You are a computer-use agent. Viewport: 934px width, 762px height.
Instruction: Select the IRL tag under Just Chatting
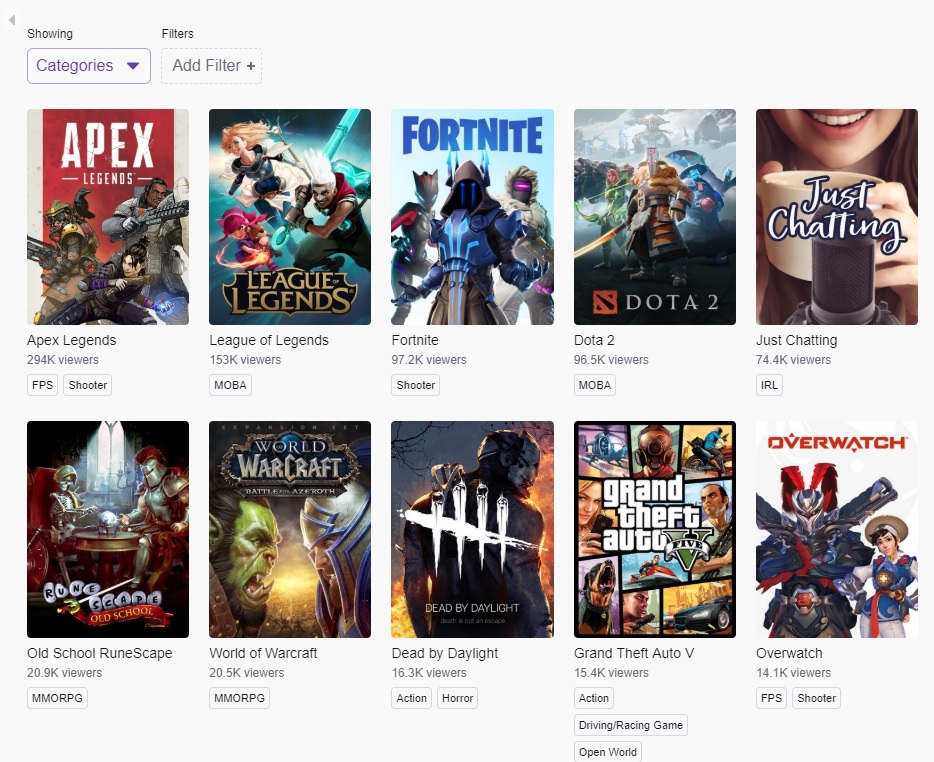tap(769, 385)
